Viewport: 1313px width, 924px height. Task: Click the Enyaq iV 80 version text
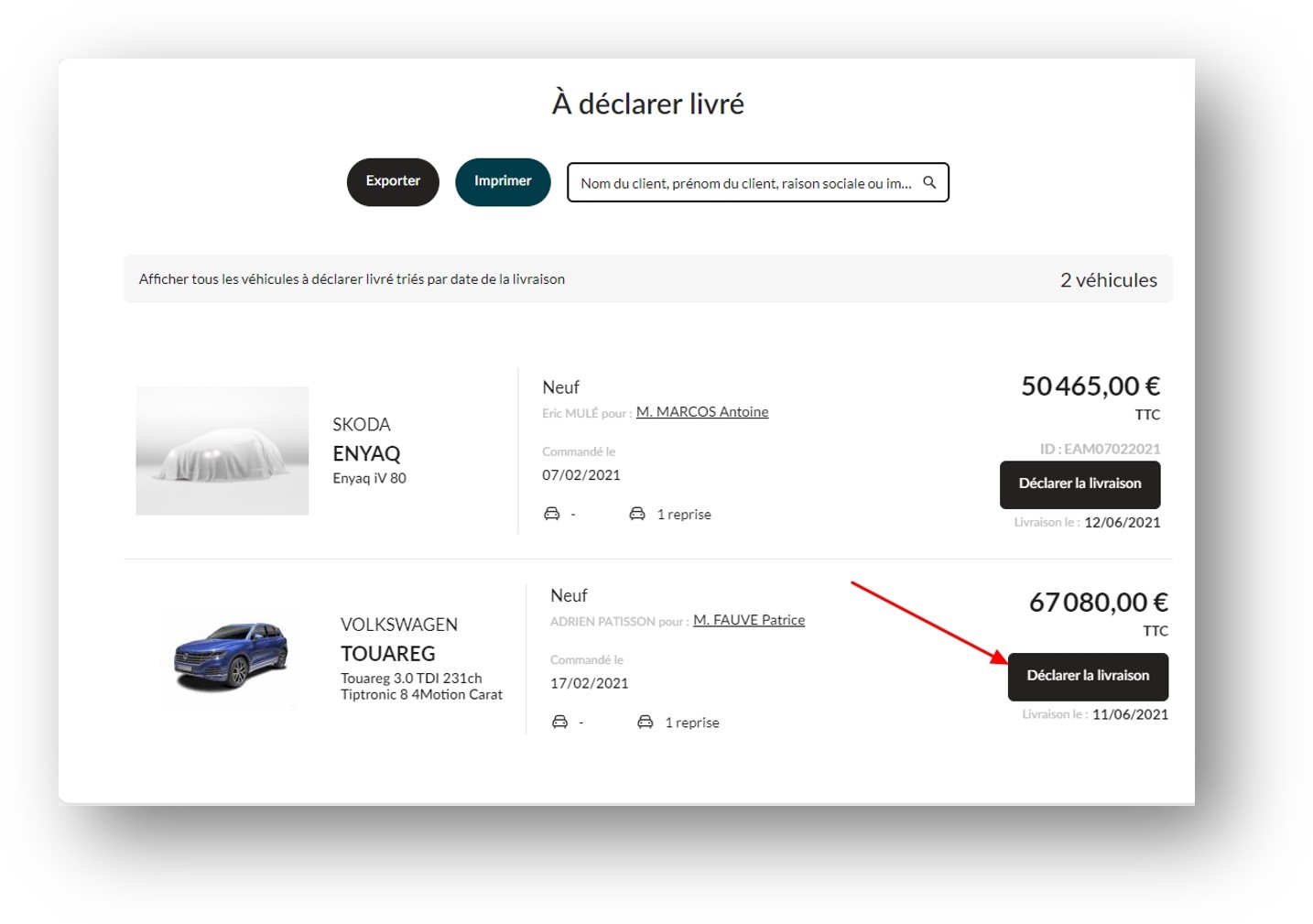(x=369, y=478)
